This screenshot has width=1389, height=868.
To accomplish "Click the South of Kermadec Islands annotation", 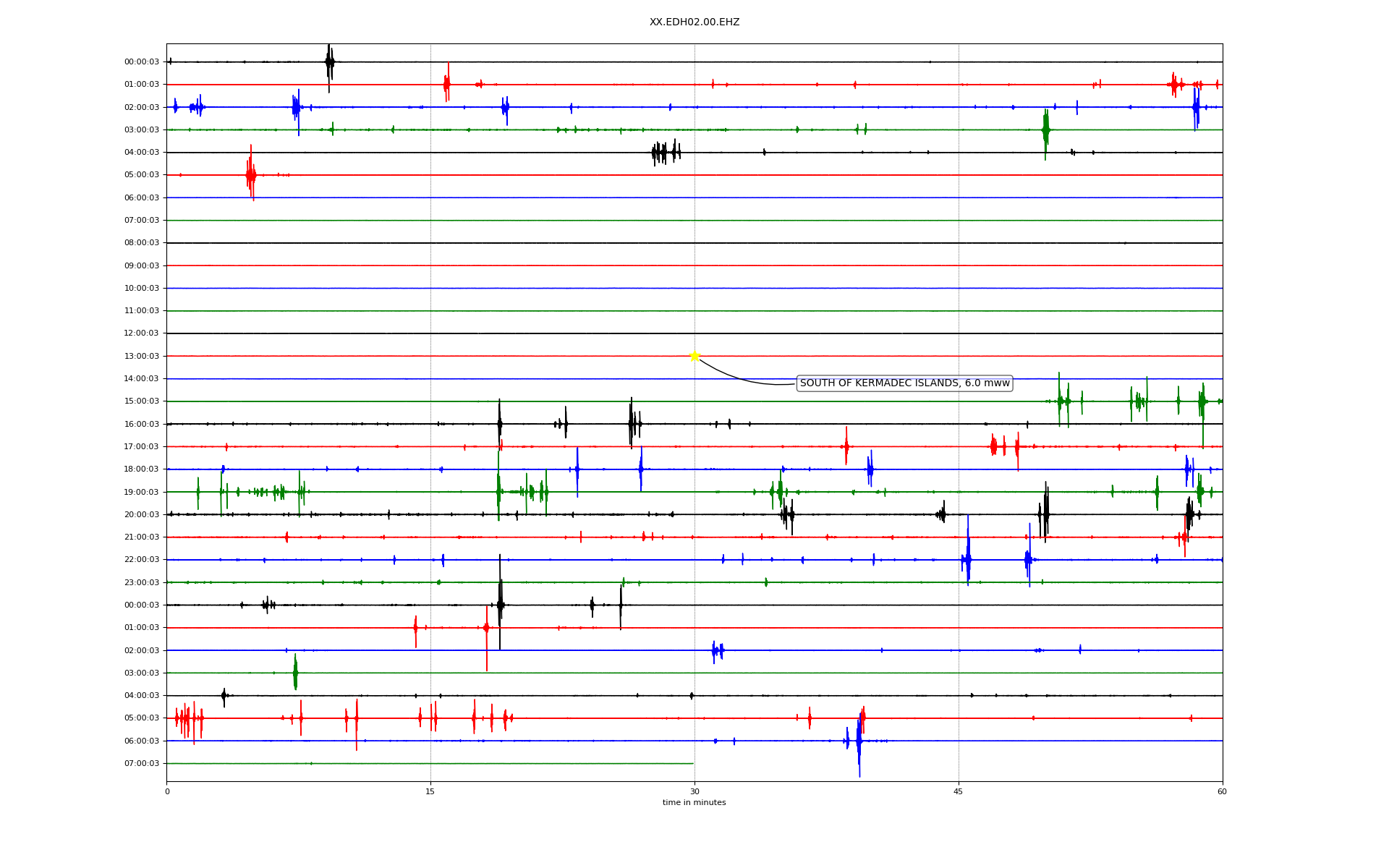I will (904, 383).
